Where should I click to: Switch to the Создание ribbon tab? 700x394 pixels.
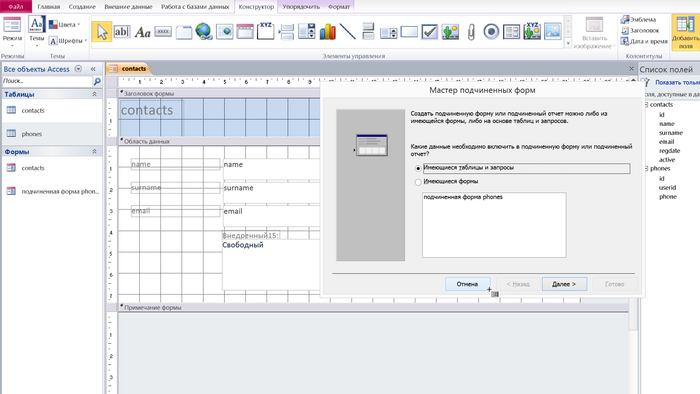click(82, 7)
